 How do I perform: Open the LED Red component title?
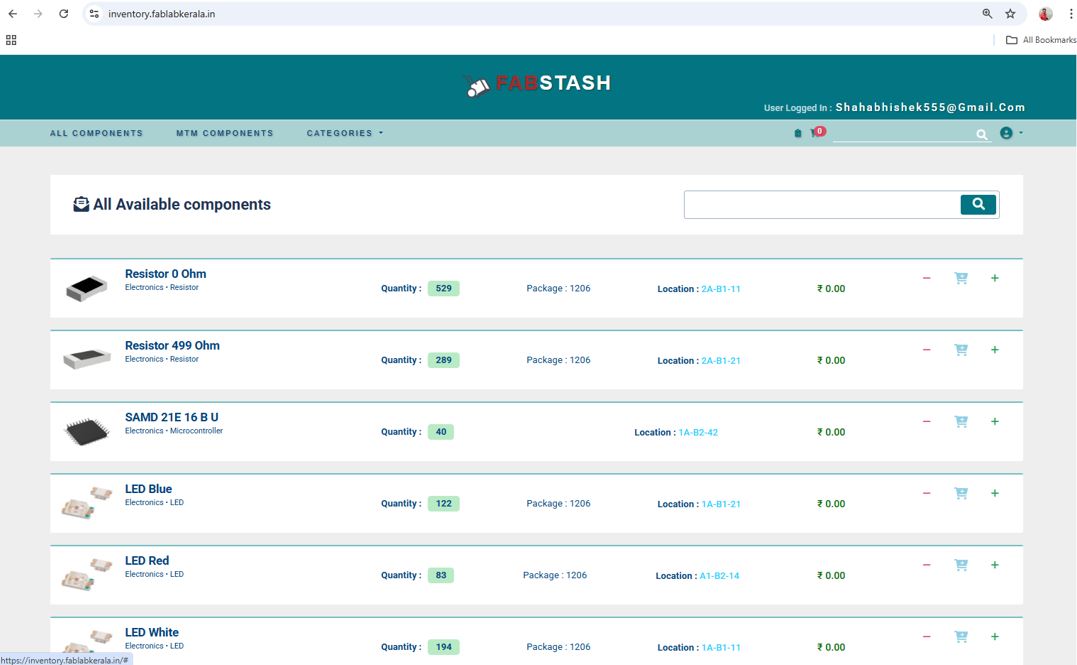tap(147, 561)
